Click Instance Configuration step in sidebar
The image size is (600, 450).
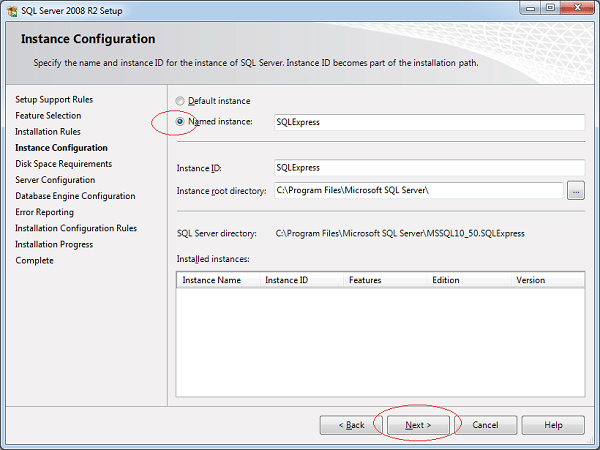61,148
